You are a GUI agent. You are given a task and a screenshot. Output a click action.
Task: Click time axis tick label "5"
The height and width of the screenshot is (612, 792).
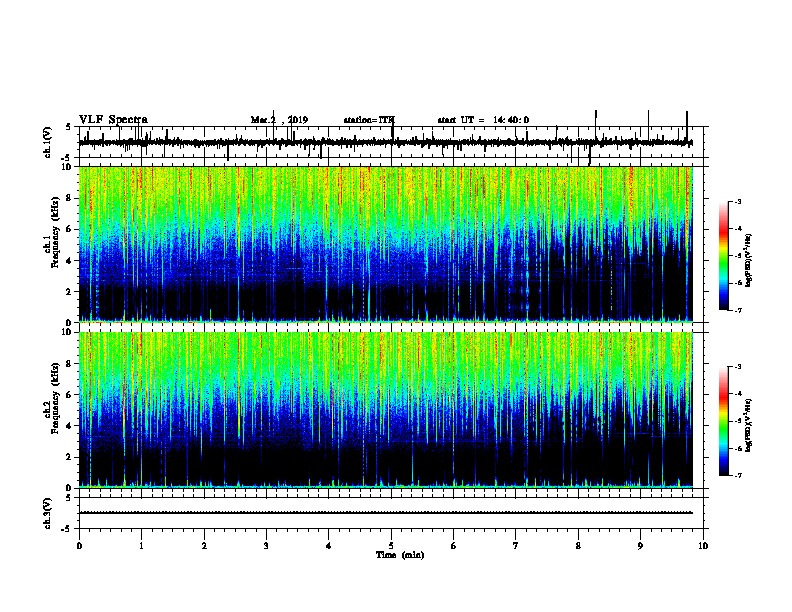391,546
